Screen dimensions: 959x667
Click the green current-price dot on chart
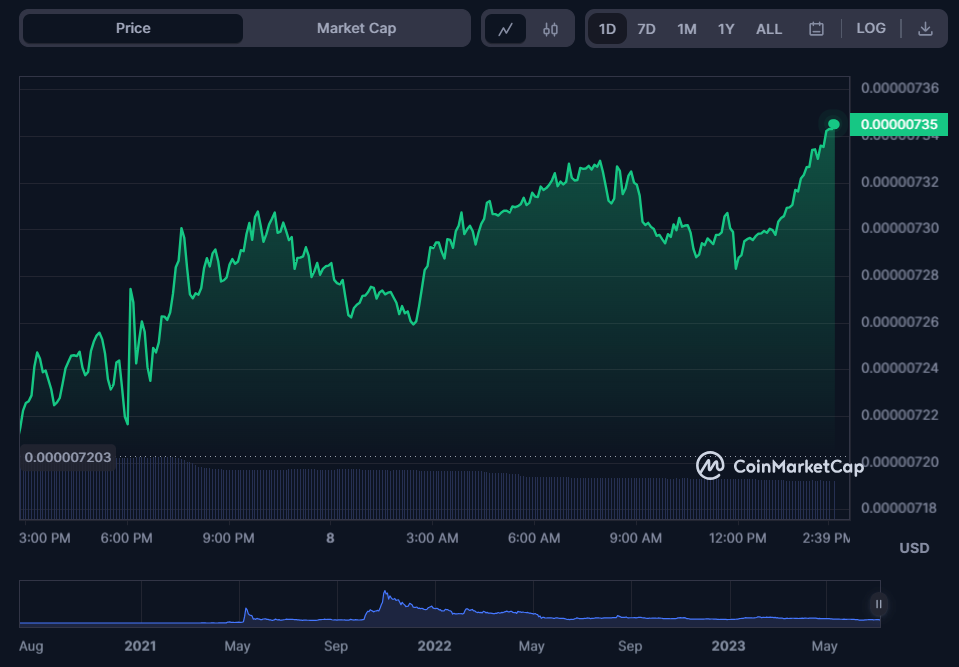point(834,124)
